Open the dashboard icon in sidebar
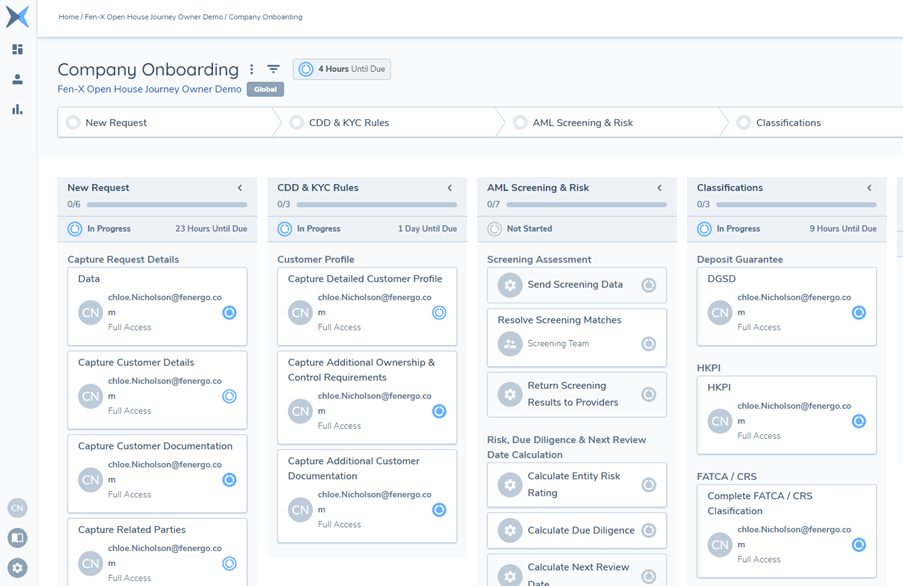 tap(17, 49)
